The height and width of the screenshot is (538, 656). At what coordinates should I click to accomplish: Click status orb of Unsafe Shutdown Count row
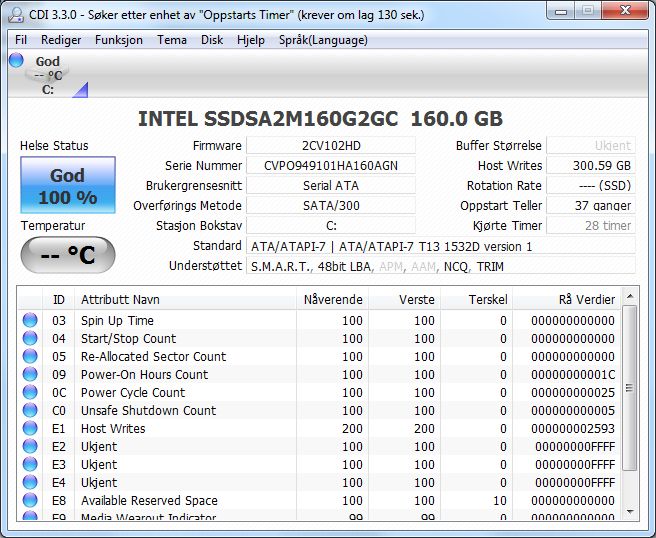click(x=30, y=410)
